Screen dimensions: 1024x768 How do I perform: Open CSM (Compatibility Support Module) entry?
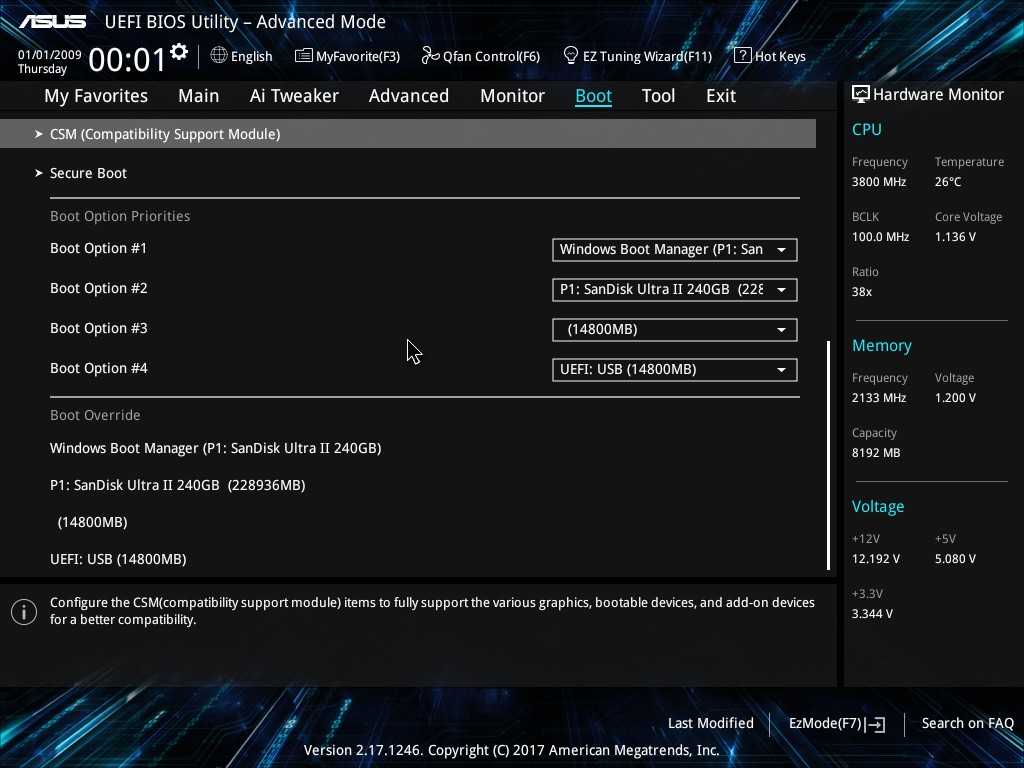408,134
